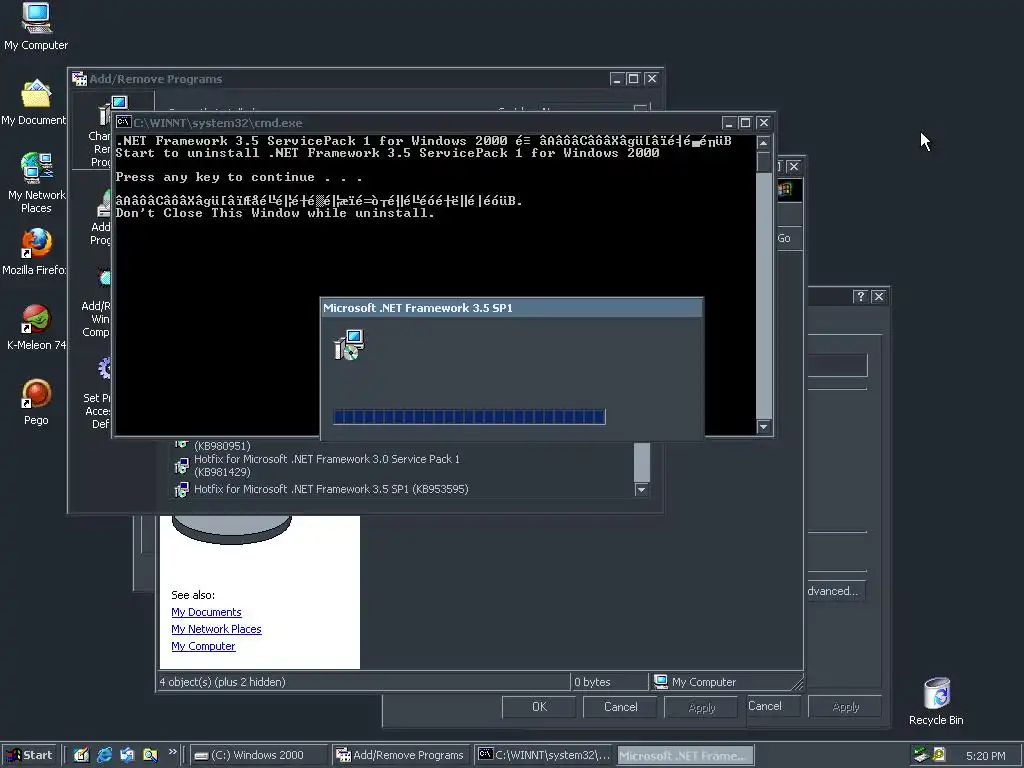The width and height of the screenshot is (1024, 768).
Task: Click the Change or Remove Programs sidebar icon
Action: (111, 111)
